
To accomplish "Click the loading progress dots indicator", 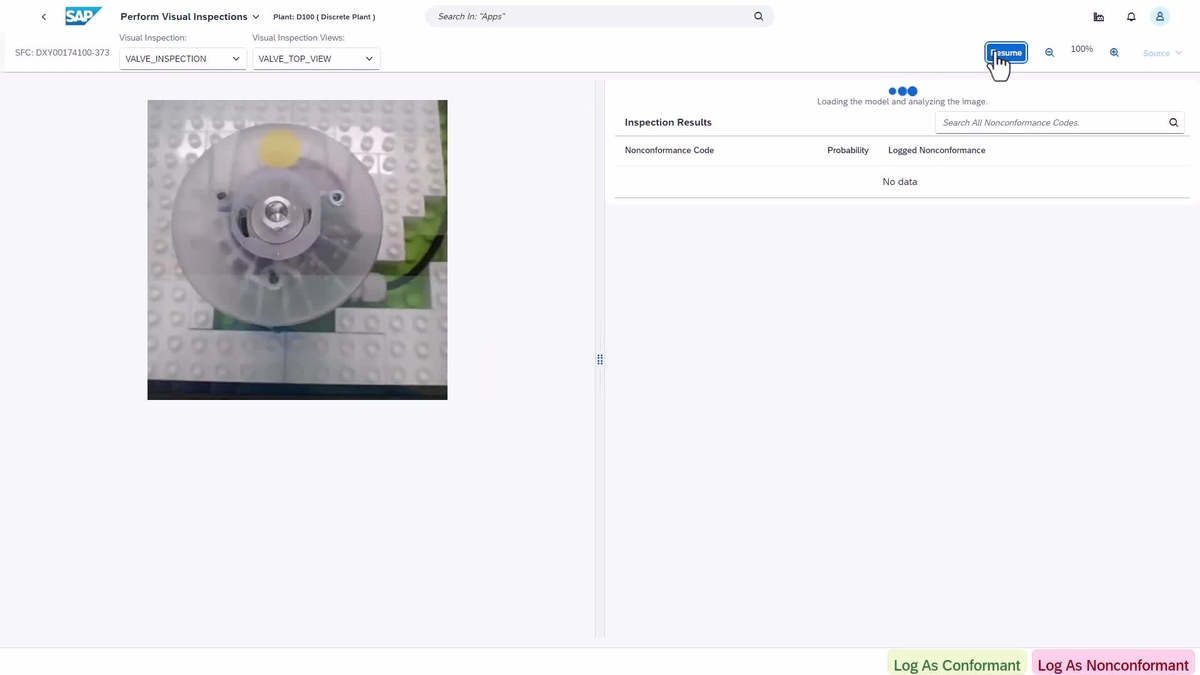I will [x=901, y=91].
